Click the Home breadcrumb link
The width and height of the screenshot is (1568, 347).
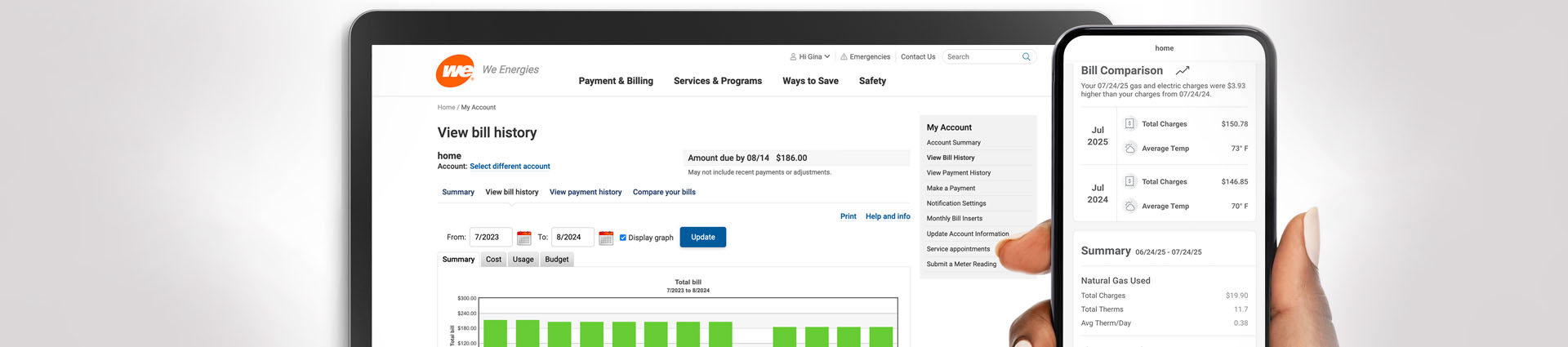pyautogui.click(x=446, y=108)
